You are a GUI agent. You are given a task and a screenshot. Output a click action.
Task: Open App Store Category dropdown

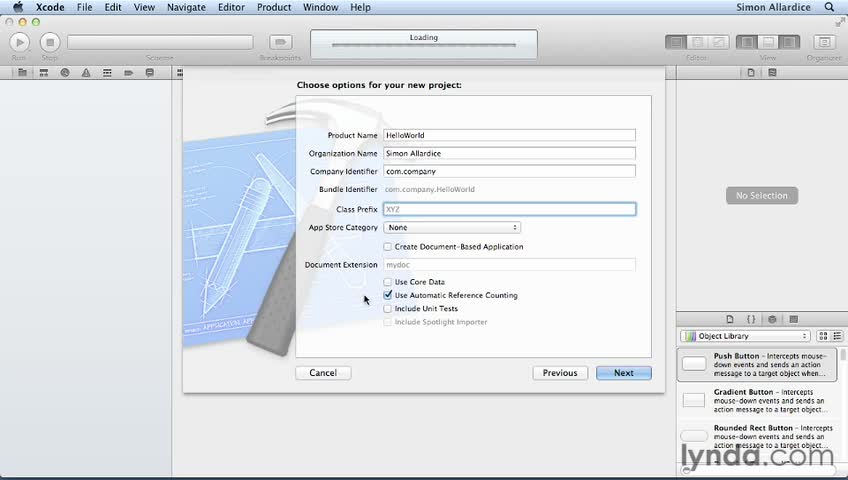452,228
